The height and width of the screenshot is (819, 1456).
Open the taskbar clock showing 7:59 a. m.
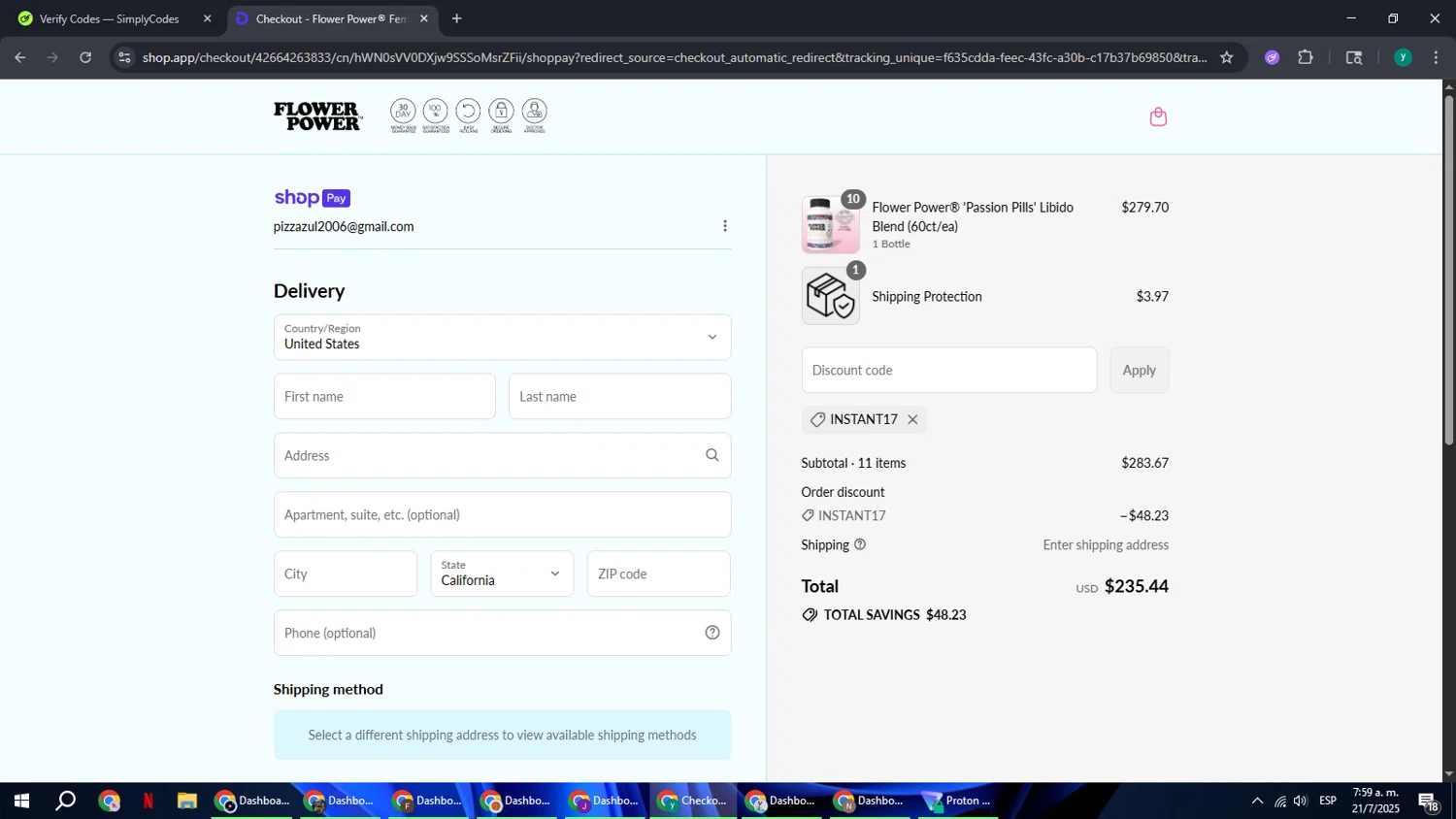tap(1375, 801)
